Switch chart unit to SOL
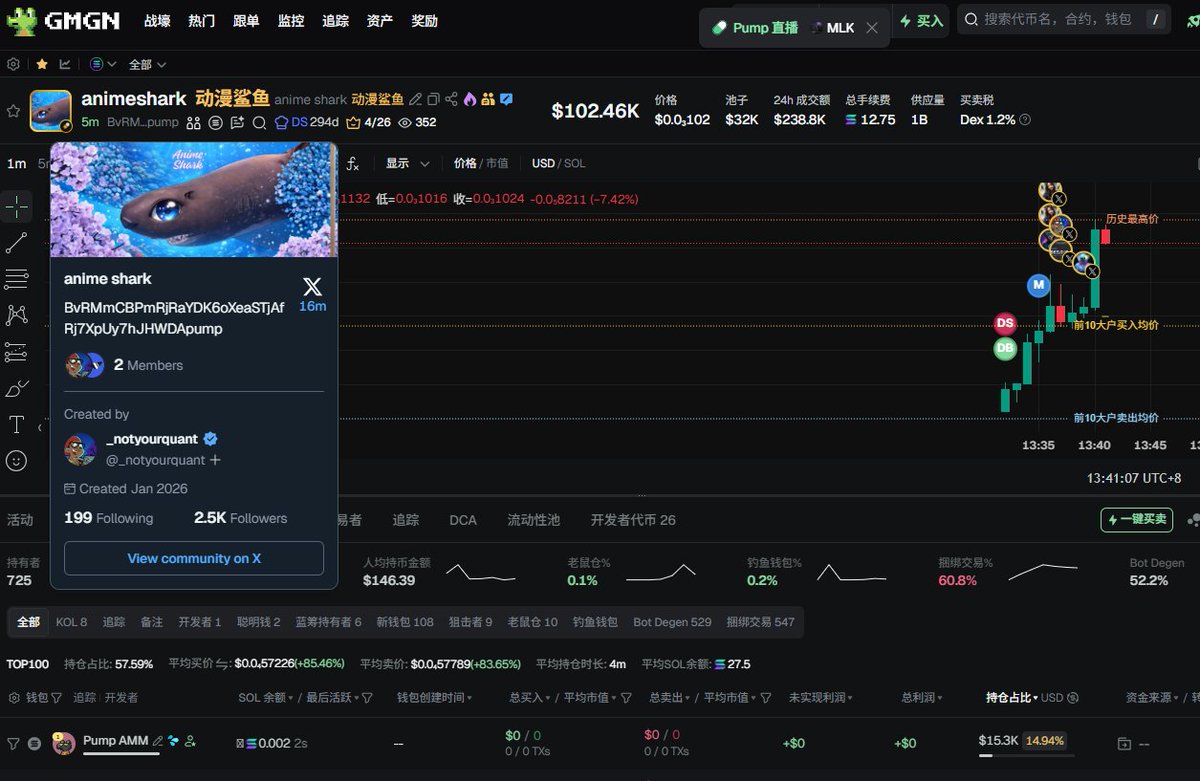1200x781 pixels. (x=575, y=164)
